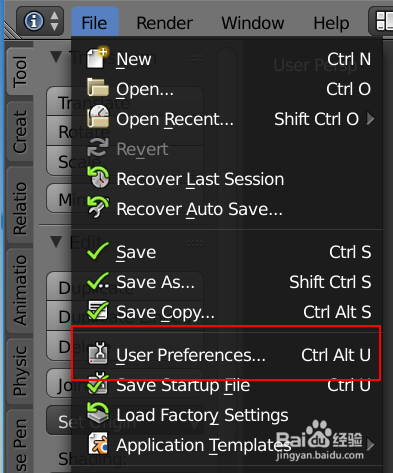
Task: Expand the Application Templates submenu arrow
Action: [370, 444]
